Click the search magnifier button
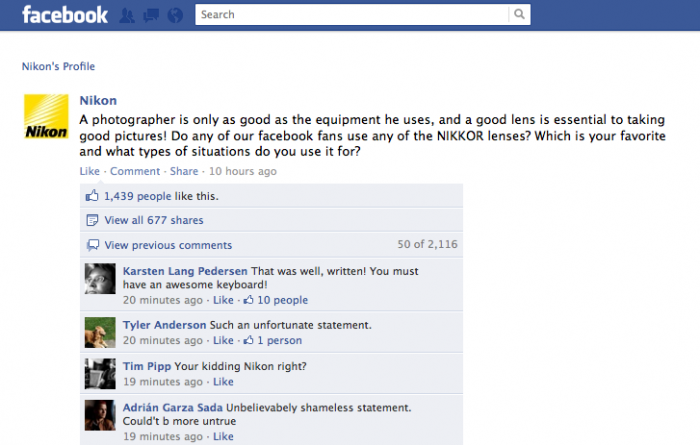700x445 pixels. (x=519, y=15)
